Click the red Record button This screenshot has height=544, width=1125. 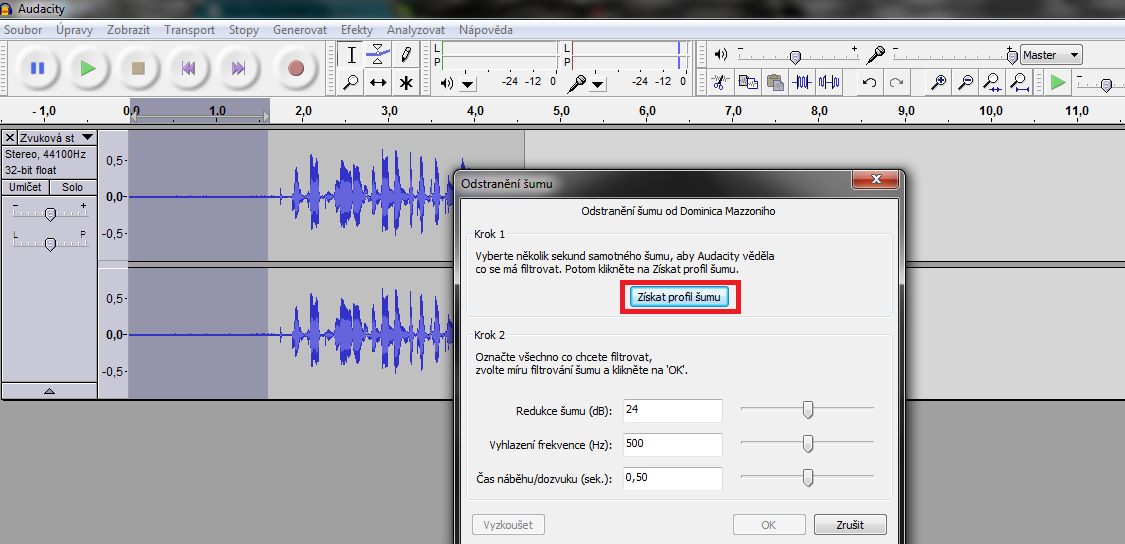coord(296,68)
